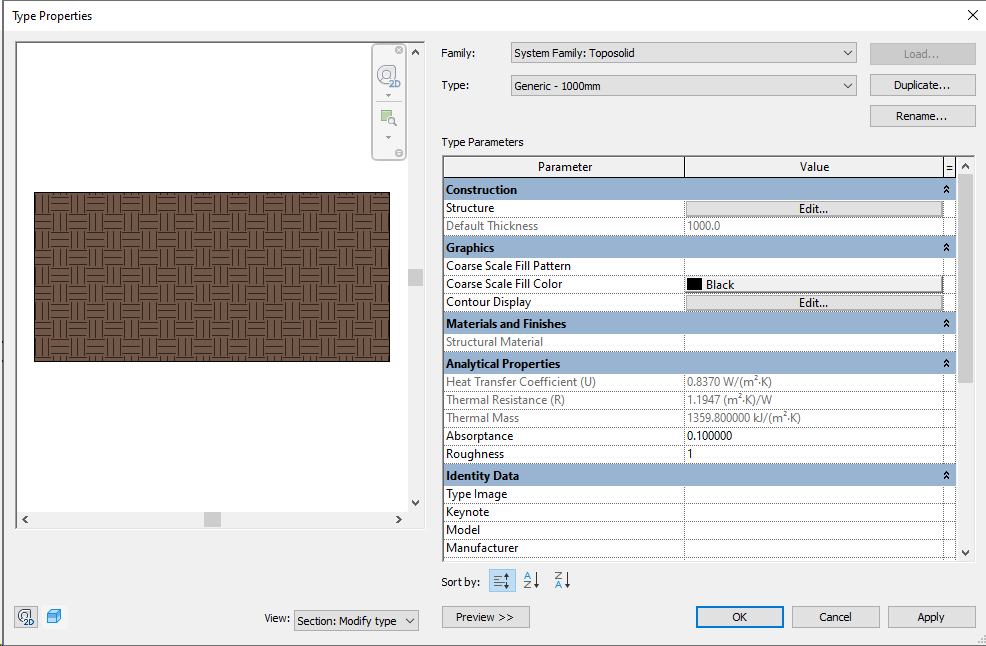The height and width of the screenshot is (646, 986).
Task: Click the Absorptance value field
Action: coord(770,435)
